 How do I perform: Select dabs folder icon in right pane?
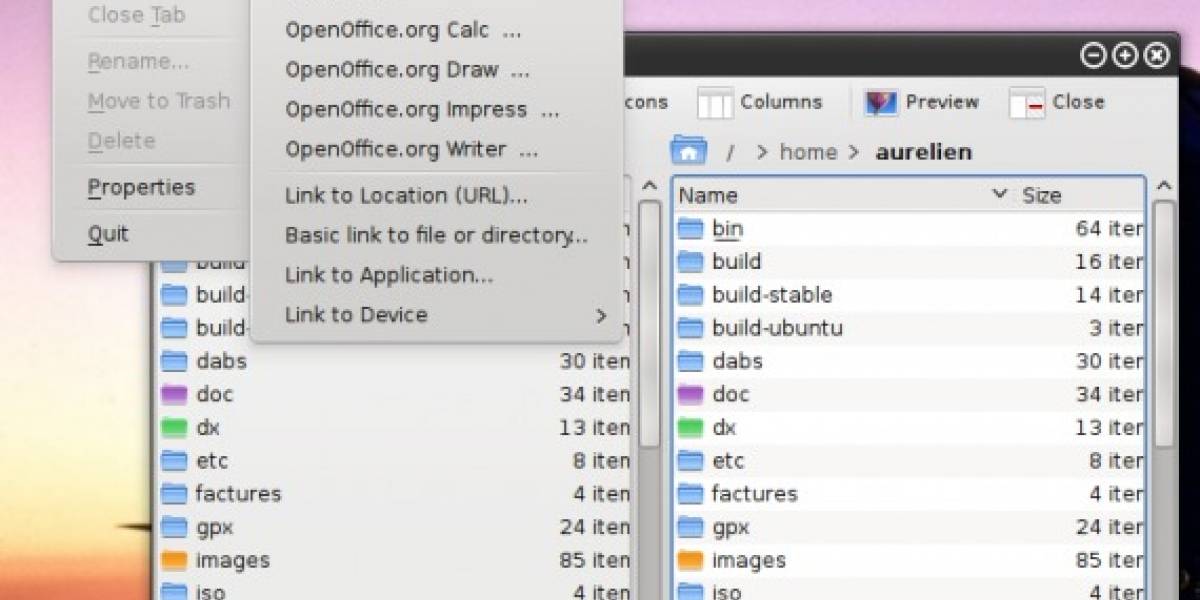[691, 361]
